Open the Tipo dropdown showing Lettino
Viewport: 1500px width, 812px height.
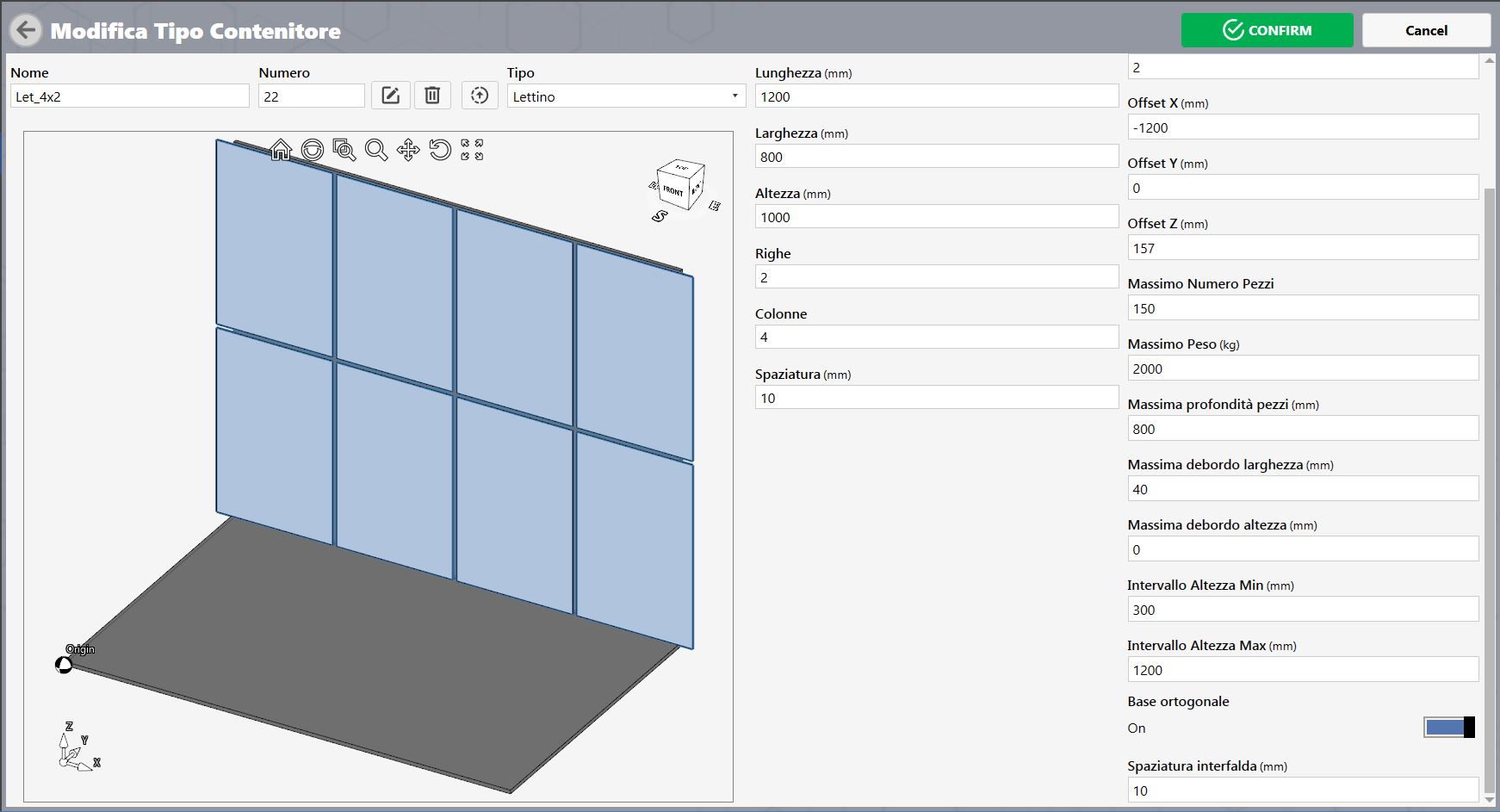point(626,96)
